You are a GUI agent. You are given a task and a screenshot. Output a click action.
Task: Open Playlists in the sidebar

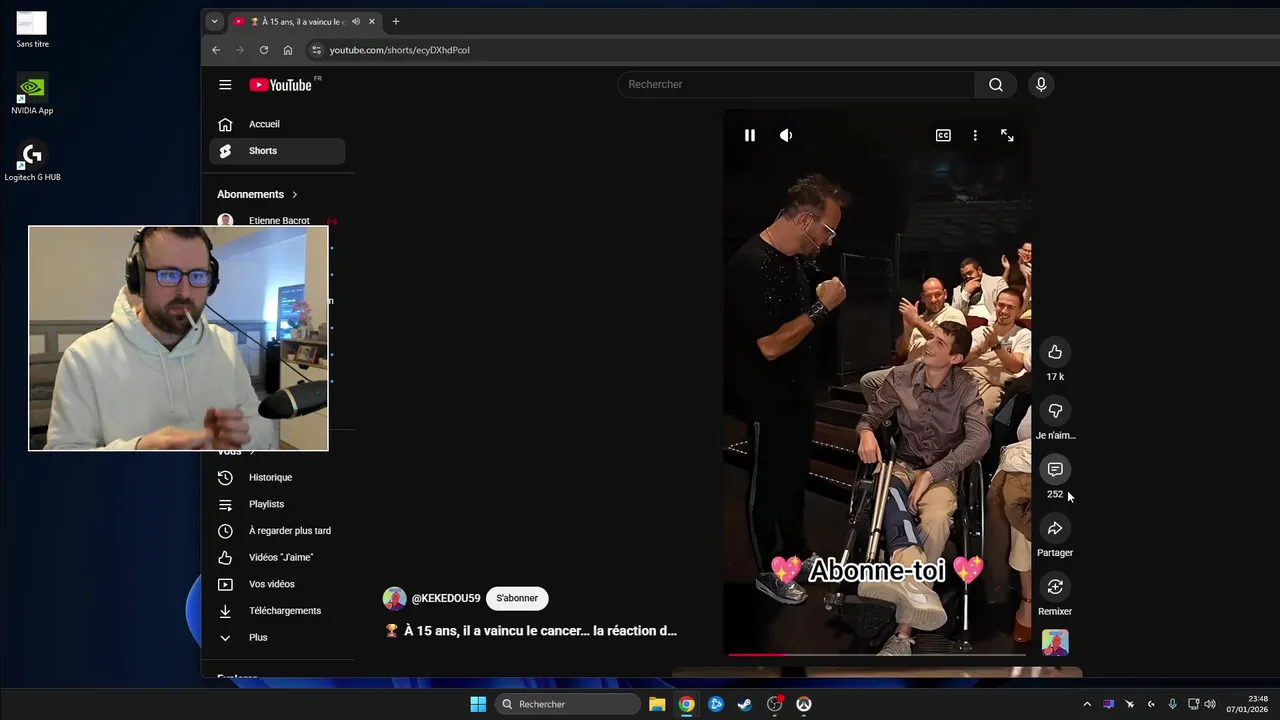pos(277,504)
